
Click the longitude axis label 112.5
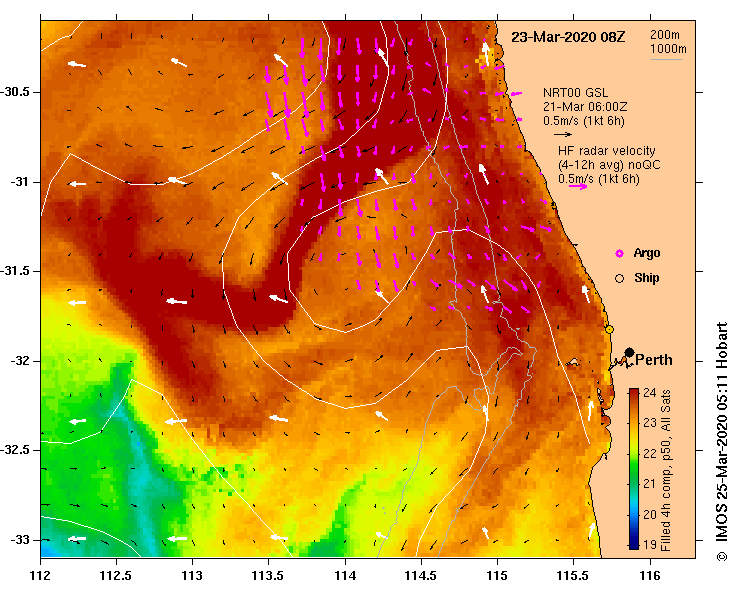click(x=116, y=576)
